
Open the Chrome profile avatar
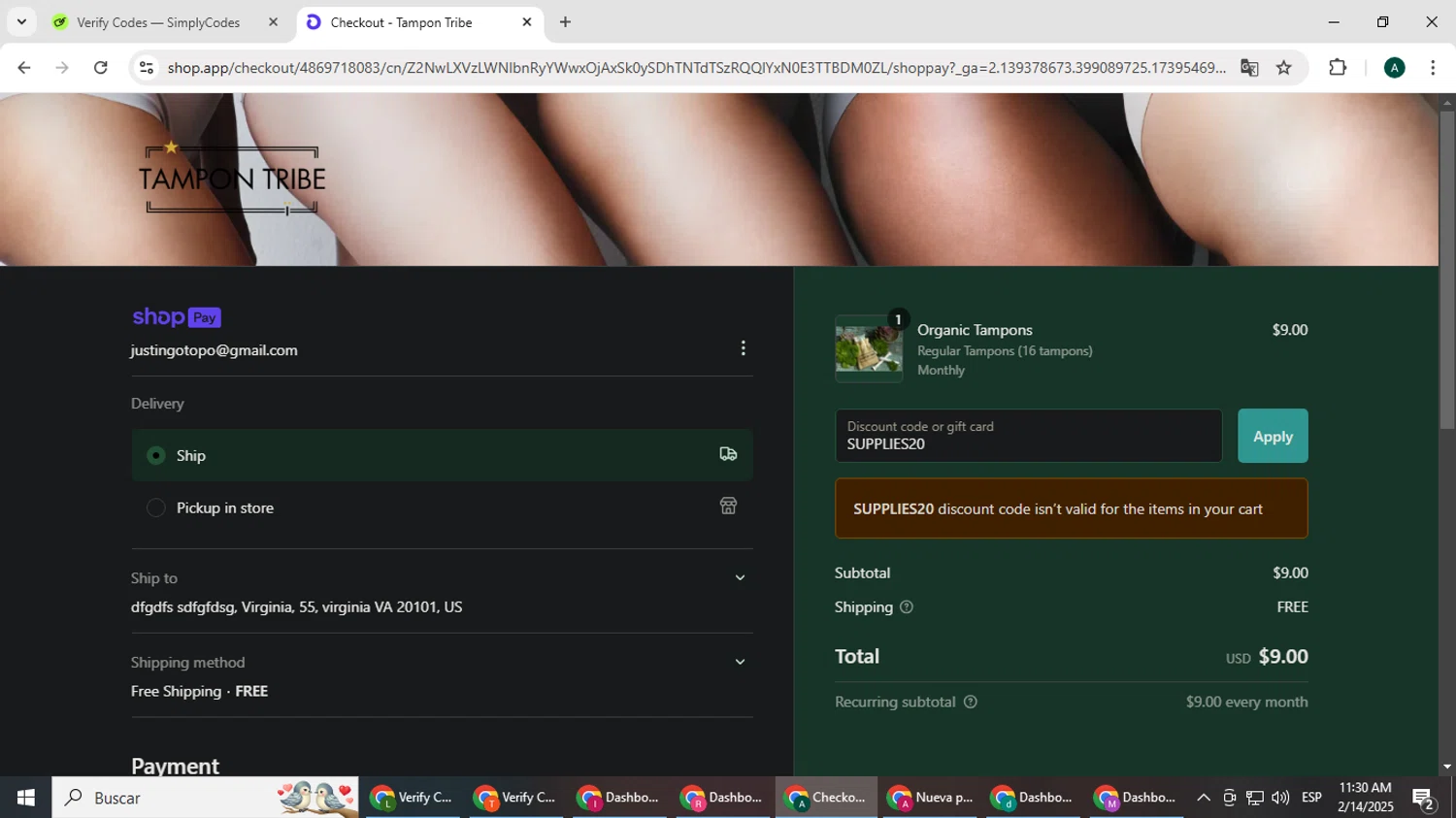tap(1394, 68)
